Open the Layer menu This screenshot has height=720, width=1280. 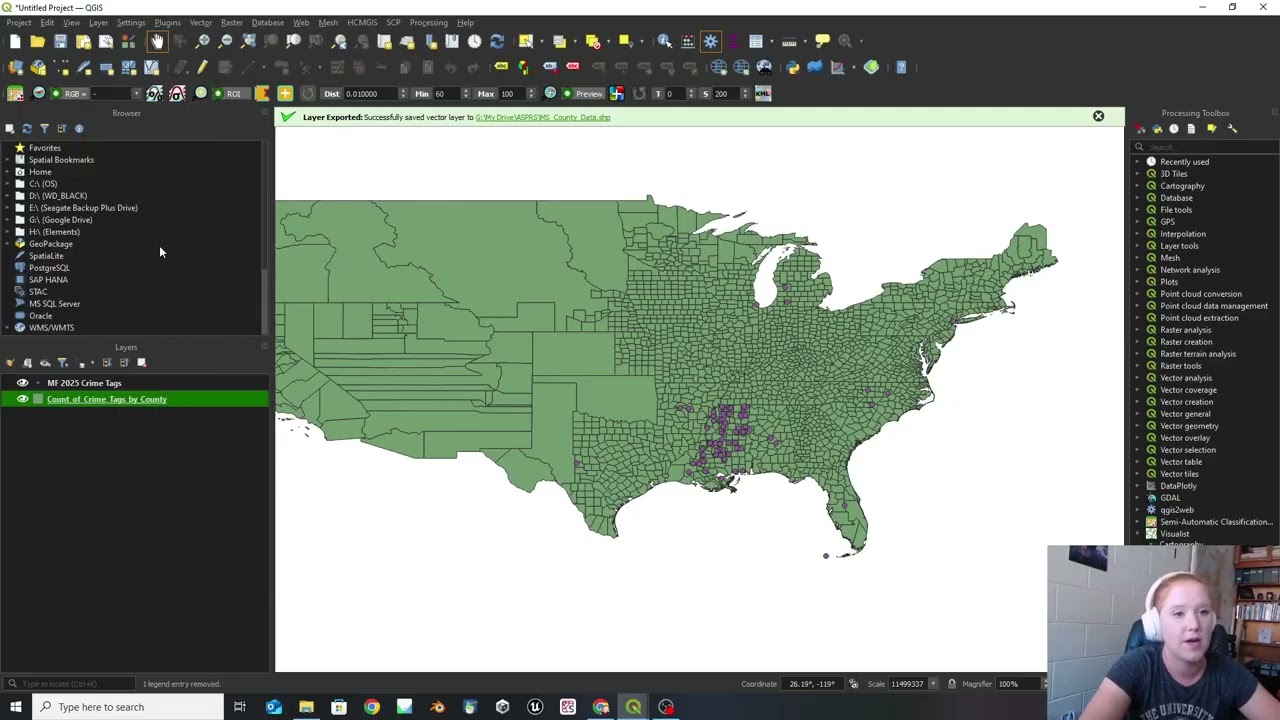click(x=98, y=22)
